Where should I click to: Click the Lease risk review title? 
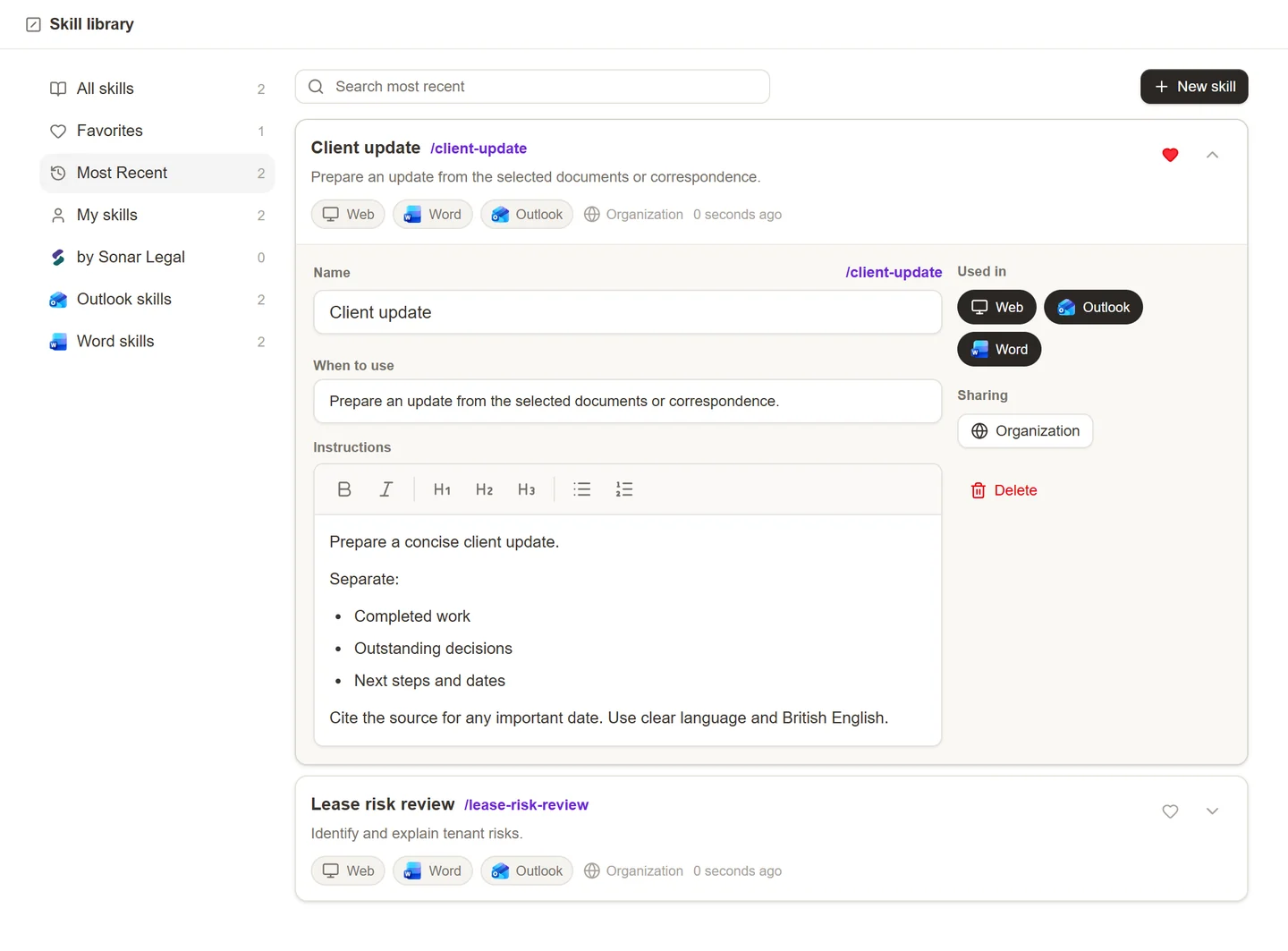pos(383,804)
